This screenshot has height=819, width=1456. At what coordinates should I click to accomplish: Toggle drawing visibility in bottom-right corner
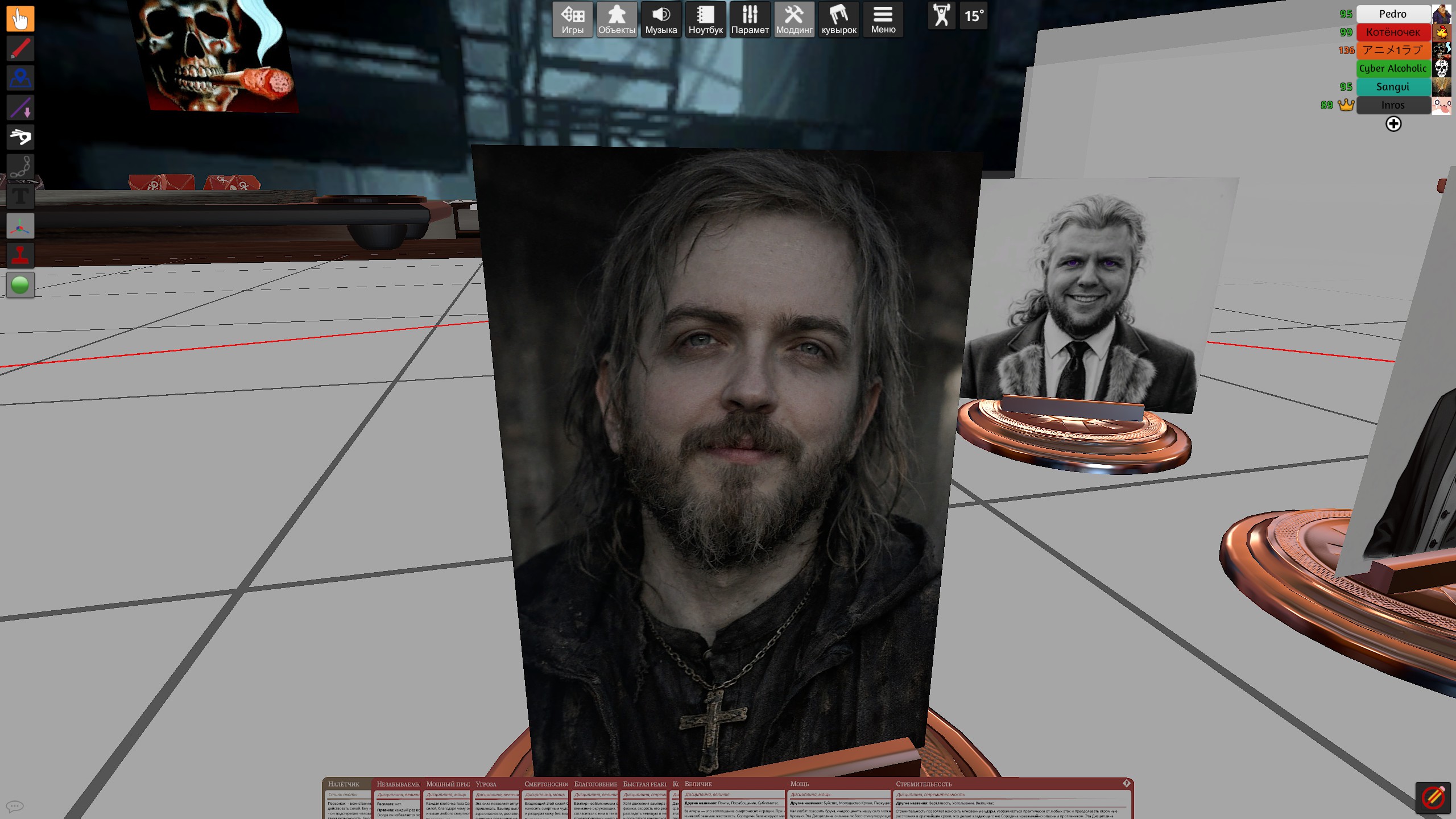point(1433,797)
